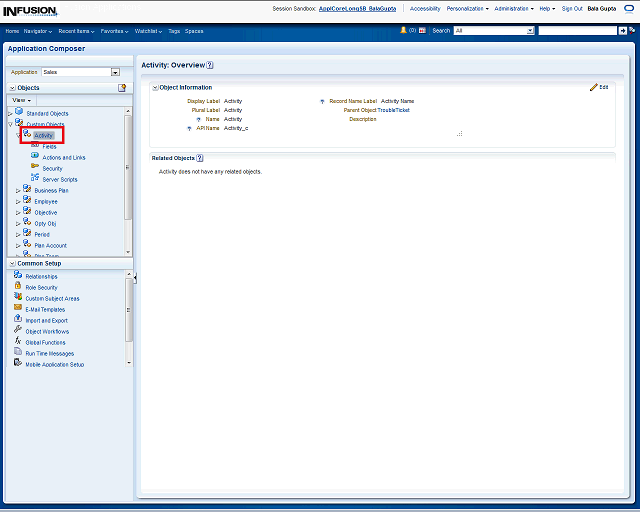Click the Fields icon under Activity
This screenshot has height=512, width=640.
[35, 146]
